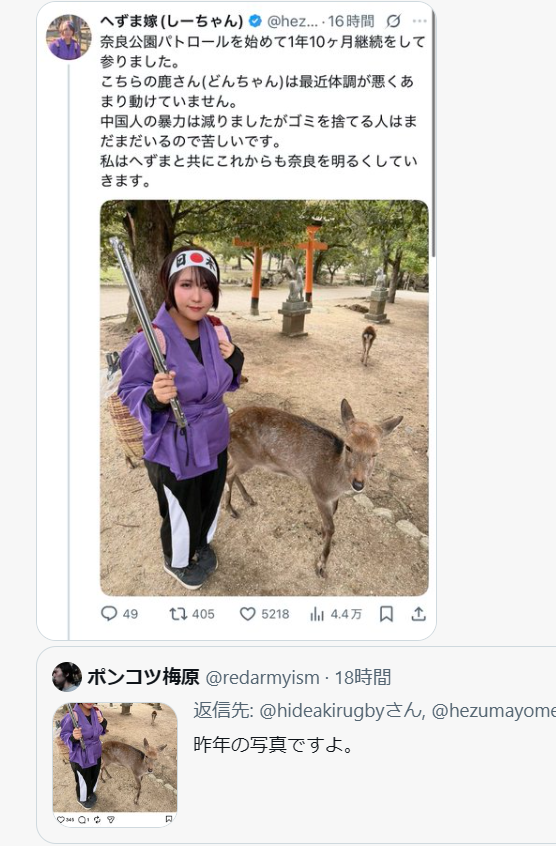Click the blue verified badge next to へずま嫁

pos(255,21)
